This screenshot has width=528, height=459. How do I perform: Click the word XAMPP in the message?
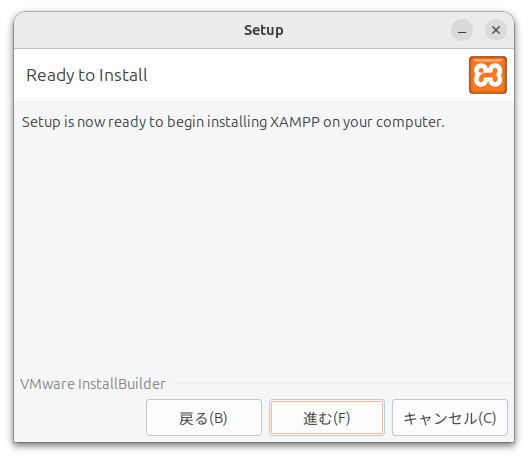coord(295,122)
